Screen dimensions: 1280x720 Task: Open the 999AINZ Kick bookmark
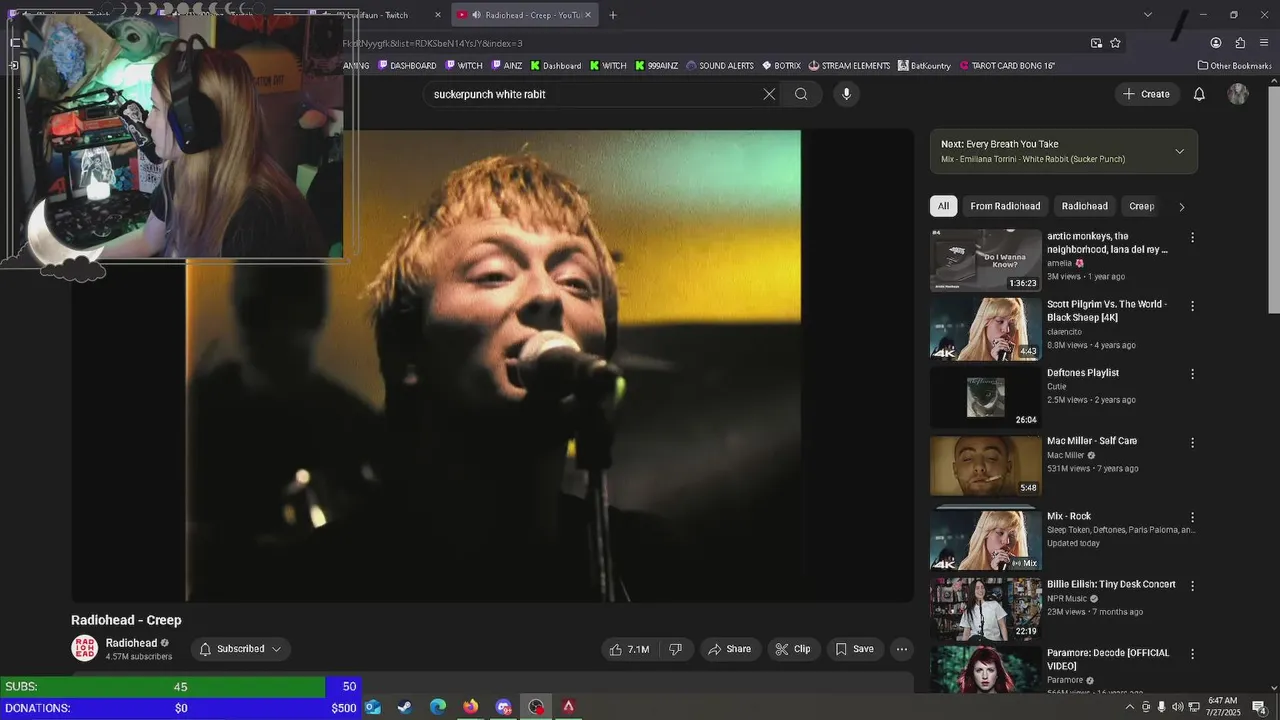coord(657,66)
